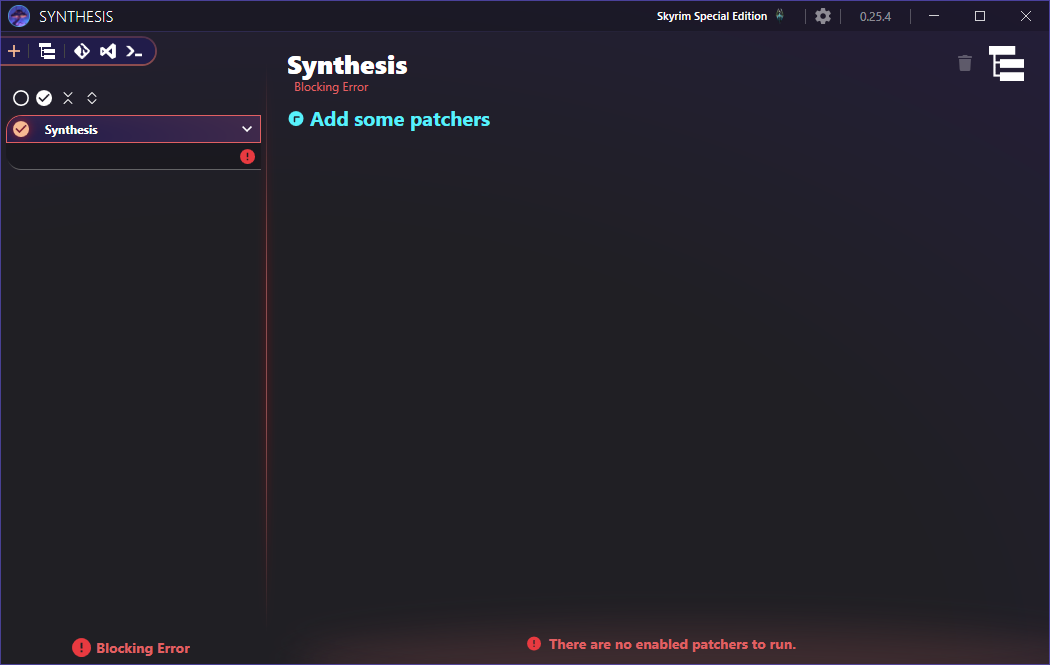Image resolution: width=1050 pixels, height=665 pixels.
Task: Enable all patchers with check circle icon
Action: (44, 98)
